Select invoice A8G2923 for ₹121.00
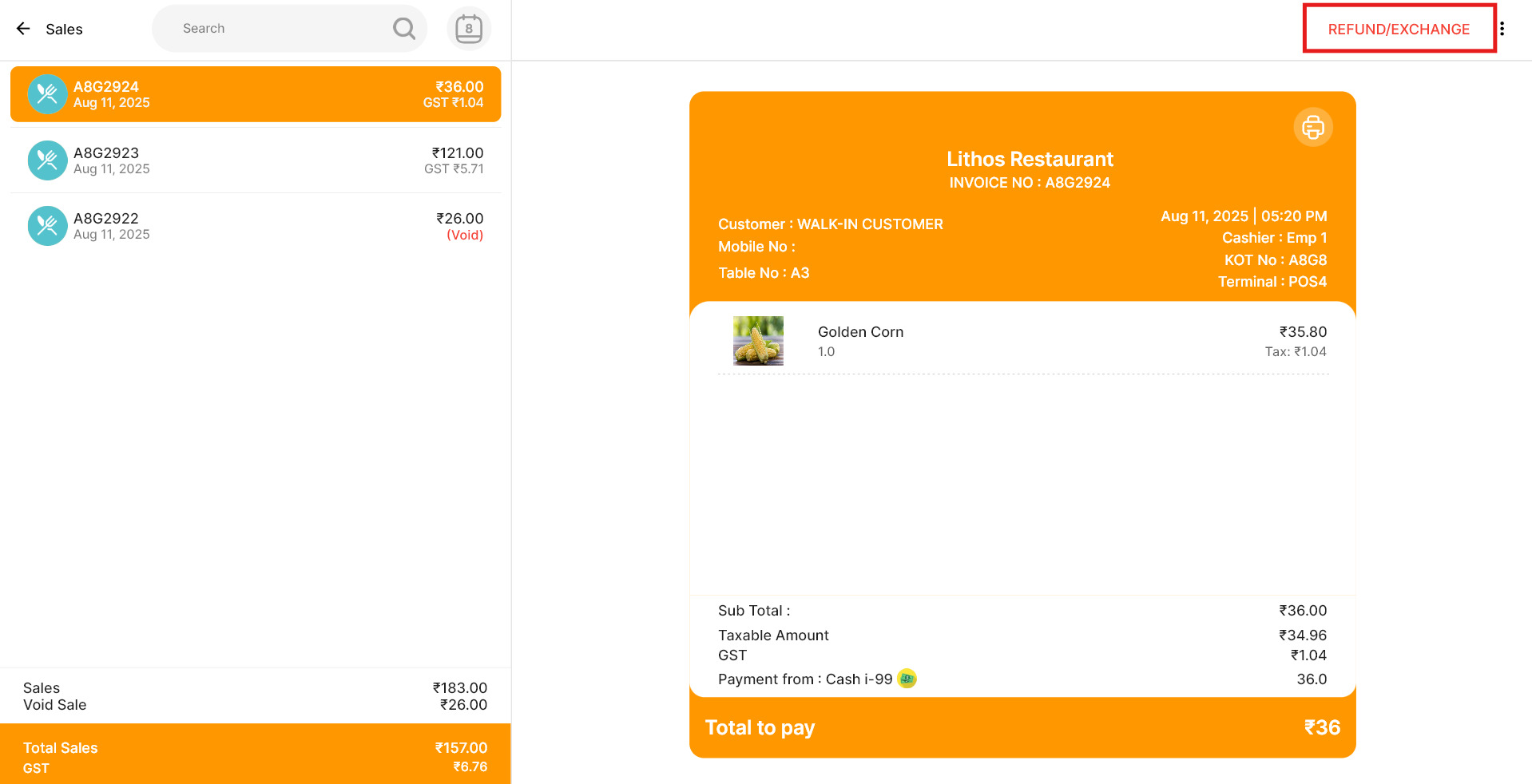The height and width of the screenshot is (784, 1532). point(256,160)
